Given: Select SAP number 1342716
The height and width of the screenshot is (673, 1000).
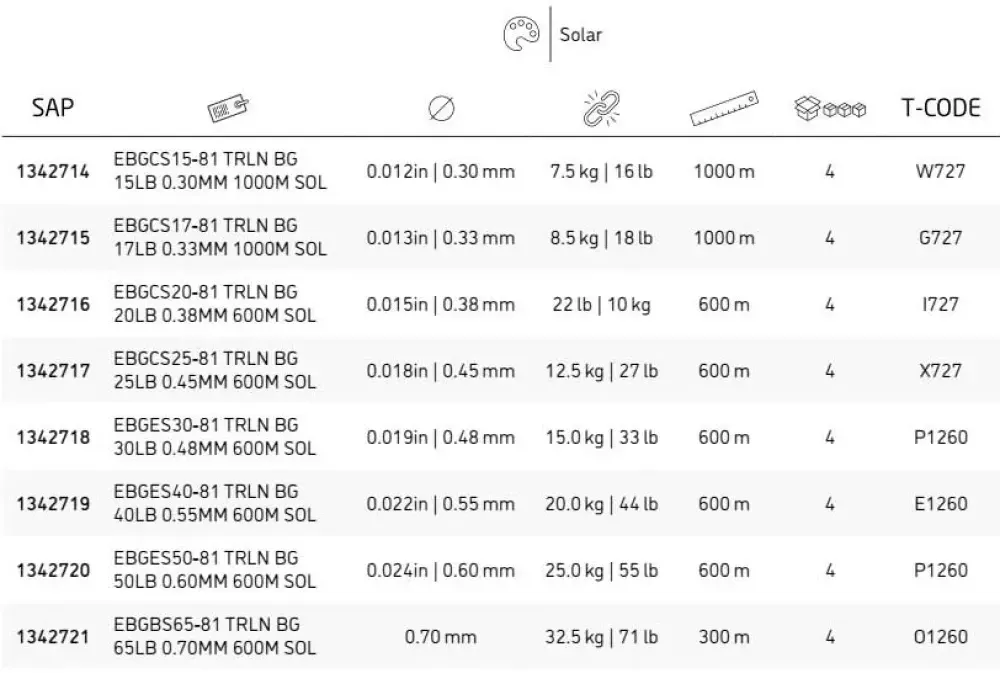Looking at the screenshot, I should click(x=53, y=304).
